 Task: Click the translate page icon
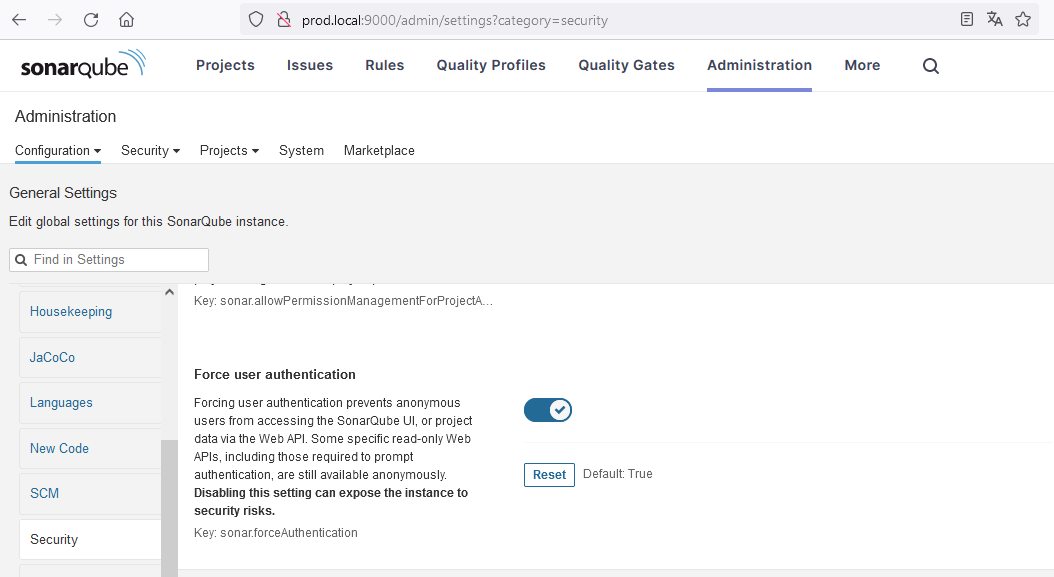coord(995,20)
